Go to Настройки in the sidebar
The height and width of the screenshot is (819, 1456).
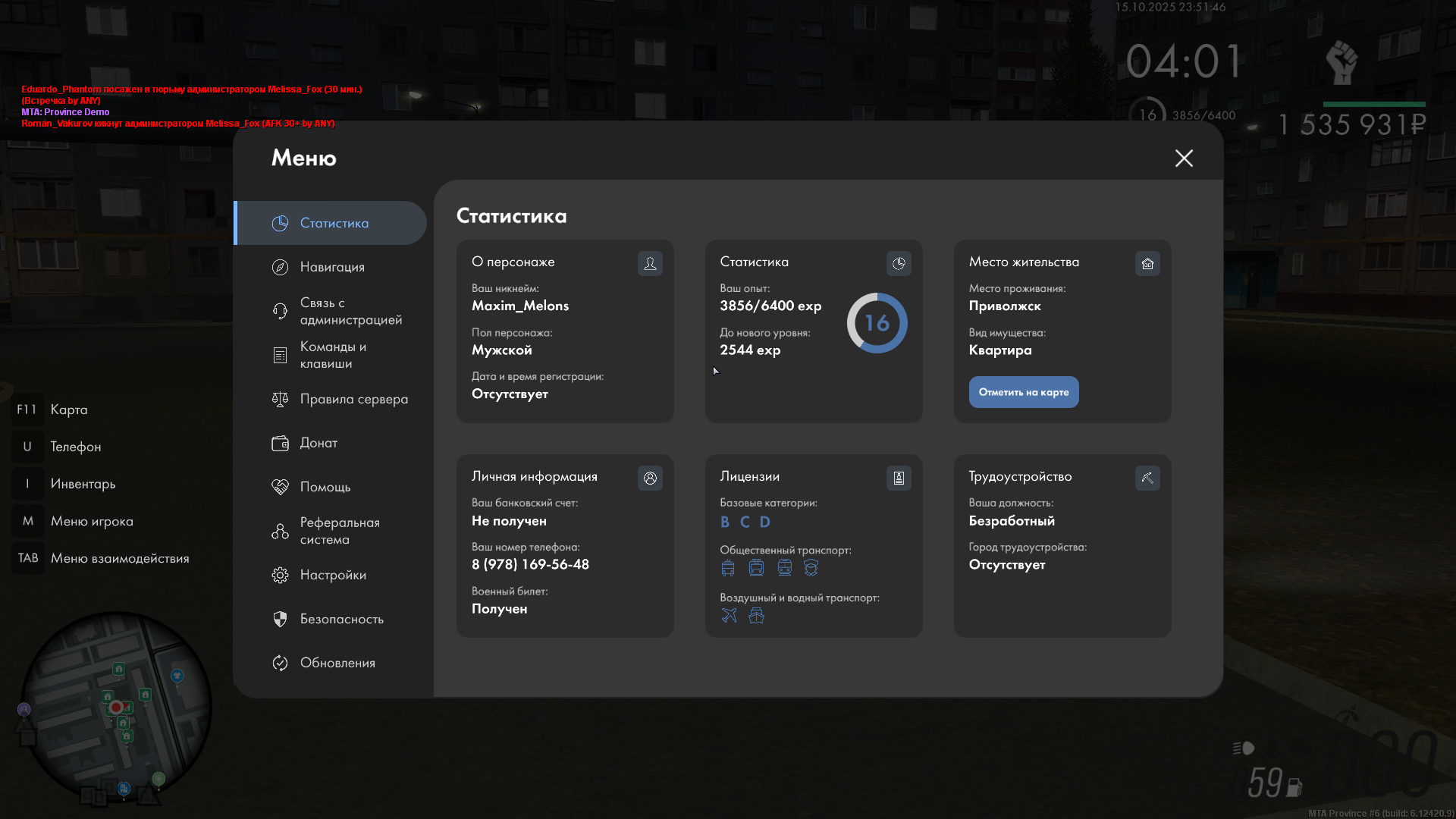tap(333, 575)
